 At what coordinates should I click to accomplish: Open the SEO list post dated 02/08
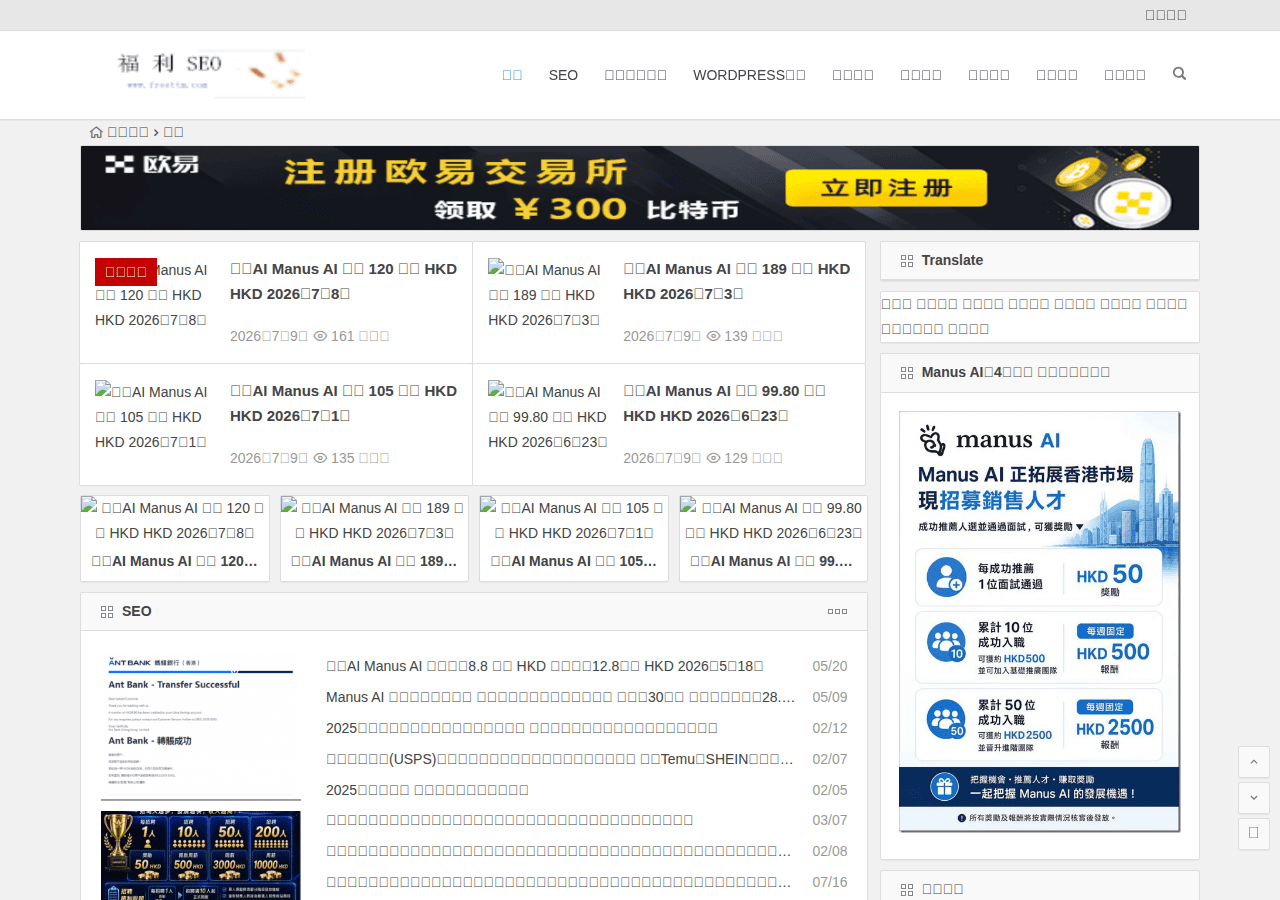tap(560, 851)
